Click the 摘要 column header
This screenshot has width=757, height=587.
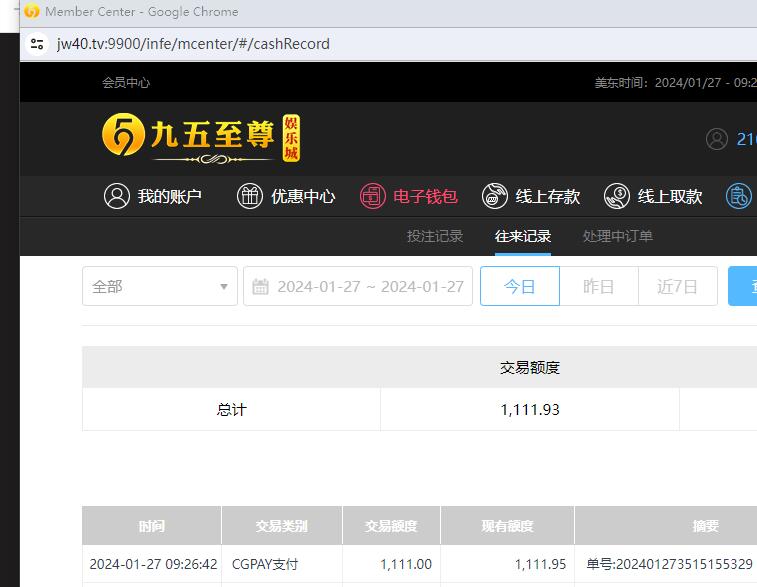click(x=705, y=526)
